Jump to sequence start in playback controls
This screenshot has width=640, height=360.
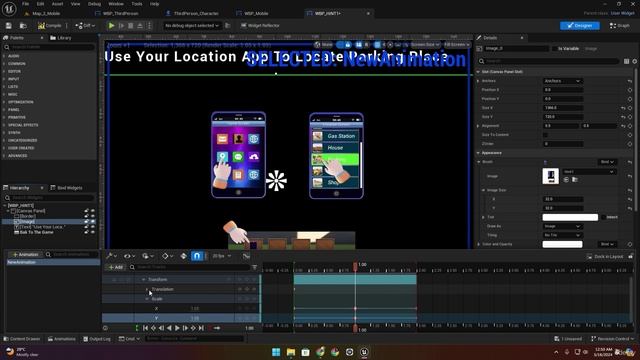[x=145, y=328]
